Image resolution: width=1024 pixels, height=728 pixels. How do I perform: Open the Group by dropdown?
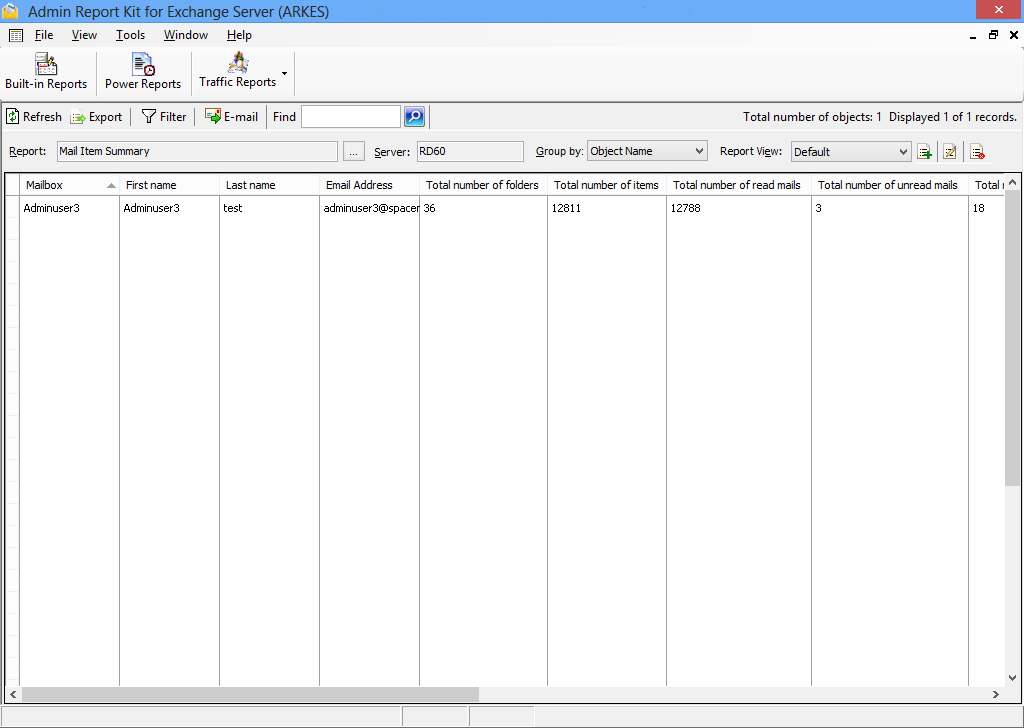[647, 151]
